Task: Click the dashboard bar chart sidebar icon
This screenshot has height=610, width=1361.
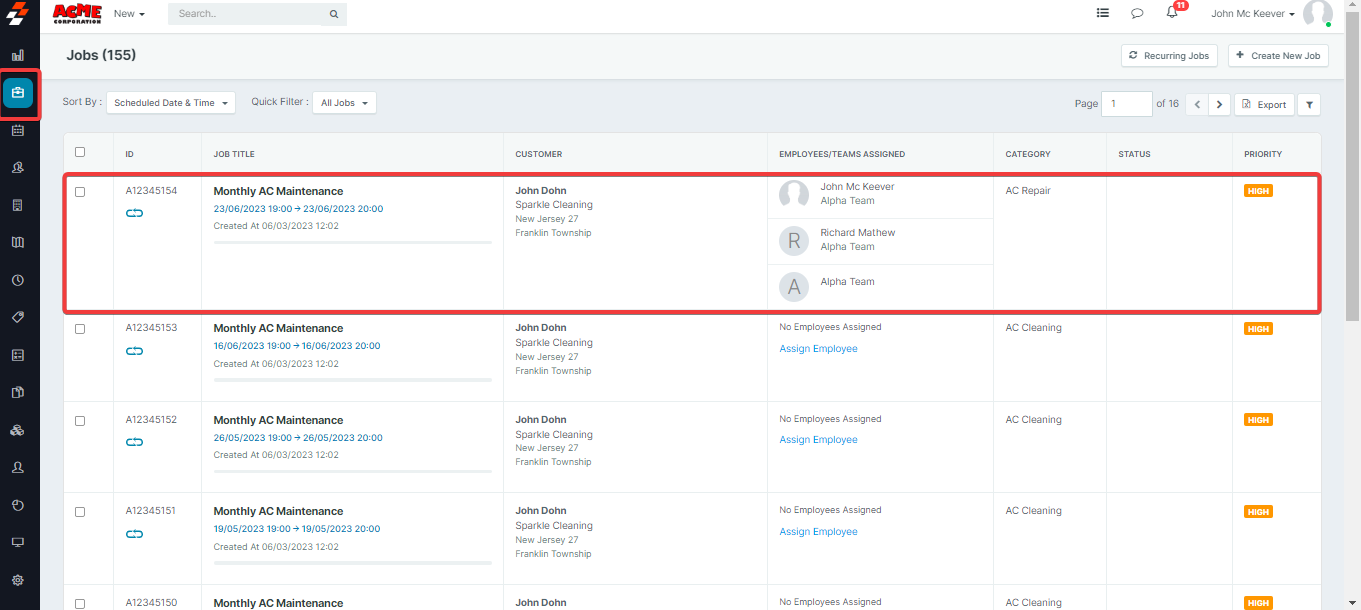Action: [x=18, y=55]
